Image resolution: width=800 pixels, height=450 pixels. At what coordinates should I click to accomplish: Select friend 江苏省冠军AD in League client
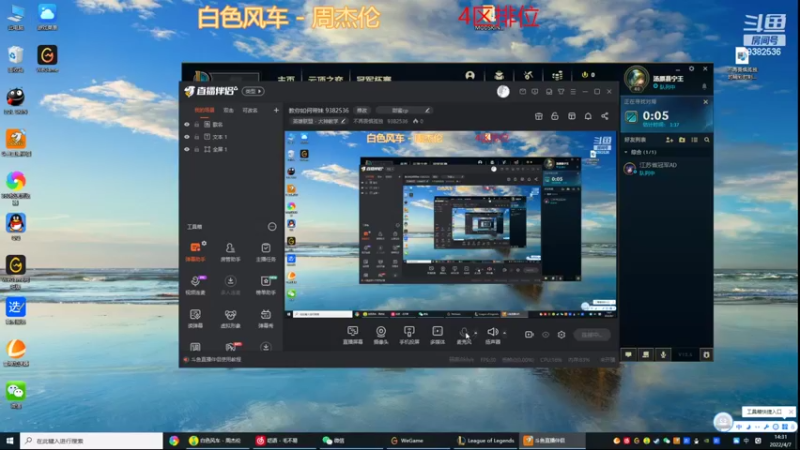coord(666,168)
